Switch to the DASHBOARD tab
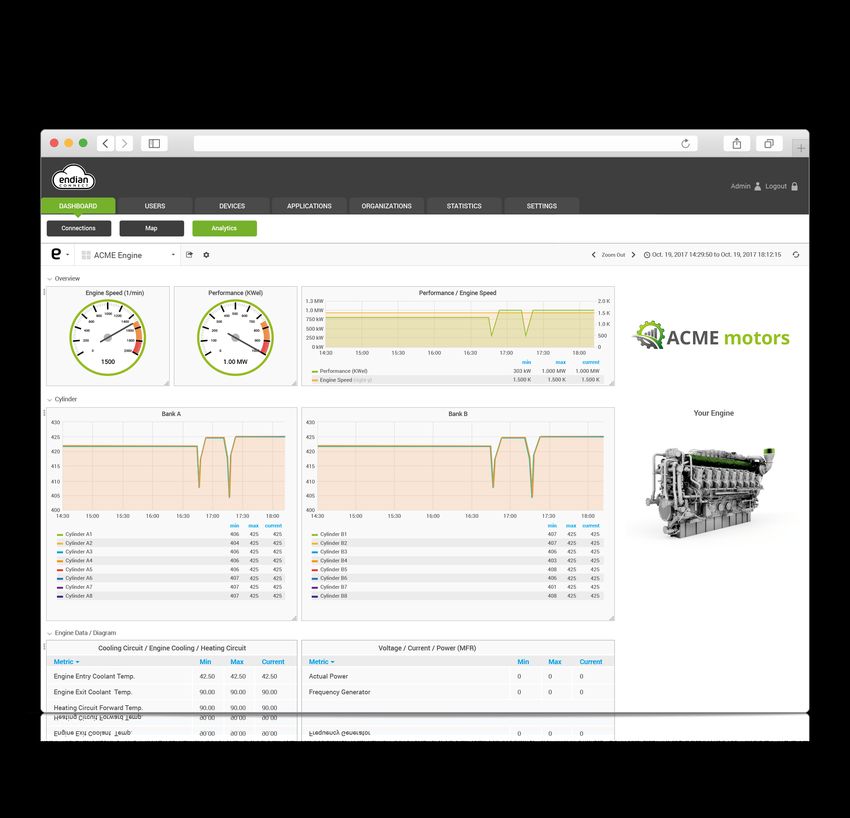850x818 pixels. [x=78, y=206]
